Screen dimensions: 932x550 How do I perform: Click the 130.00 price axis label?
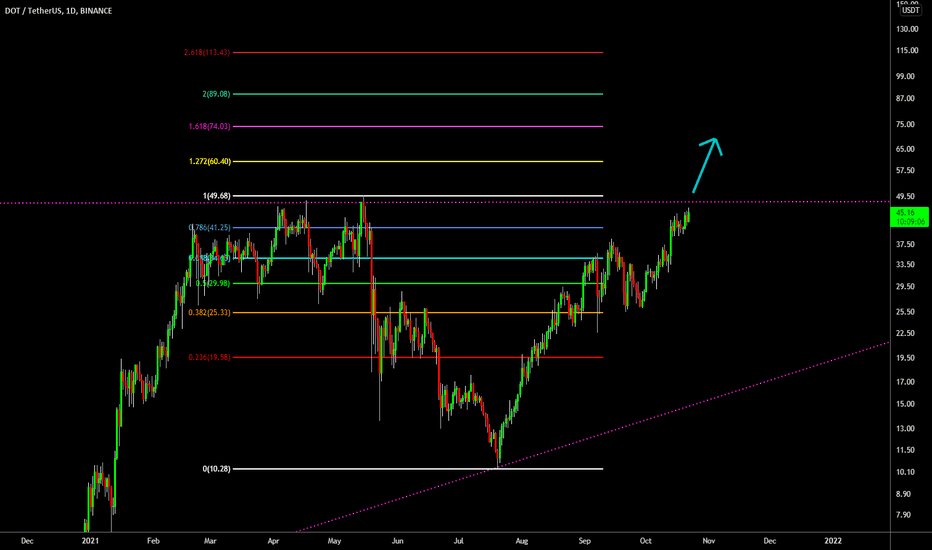pyautogui.click(x=907, y=29)
